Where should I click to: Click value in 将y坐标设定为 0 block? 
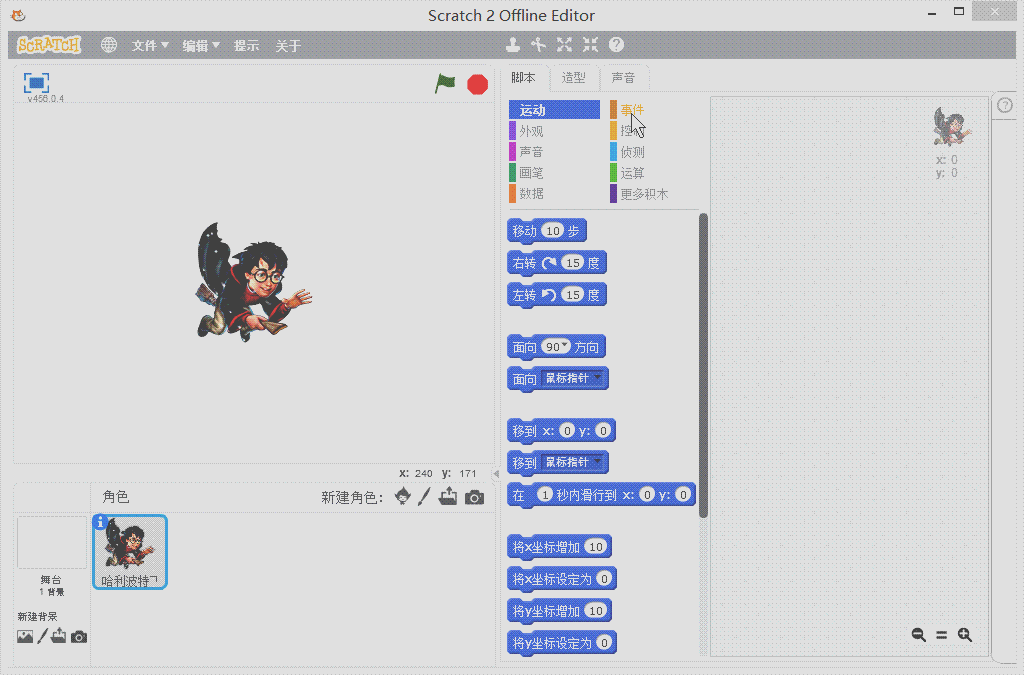pos(605,642)
